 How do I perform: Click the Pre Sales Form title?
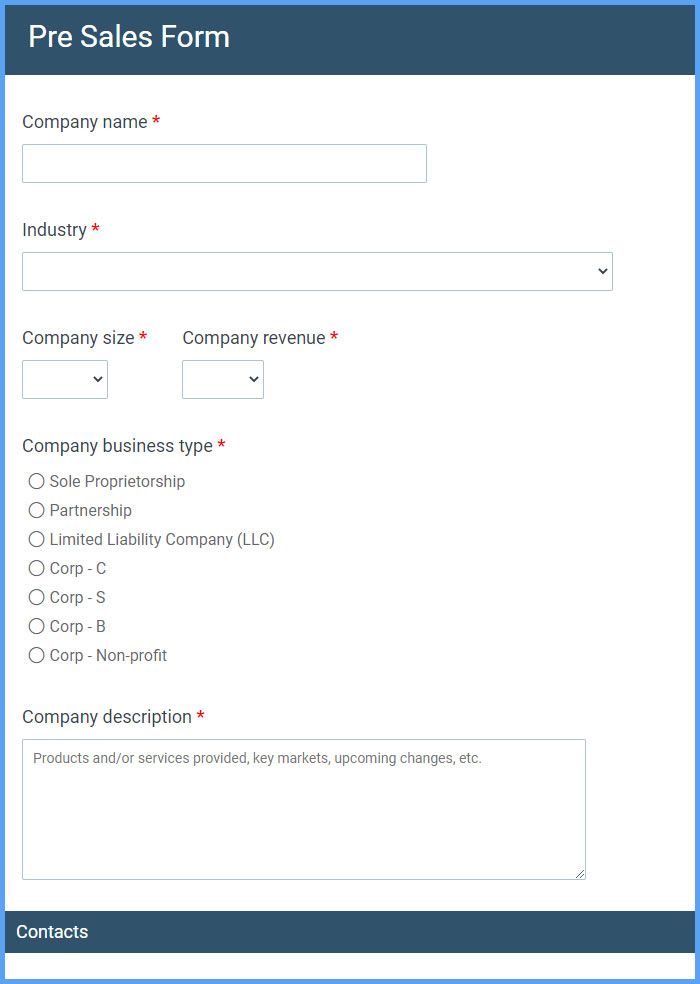pos(129,37)
